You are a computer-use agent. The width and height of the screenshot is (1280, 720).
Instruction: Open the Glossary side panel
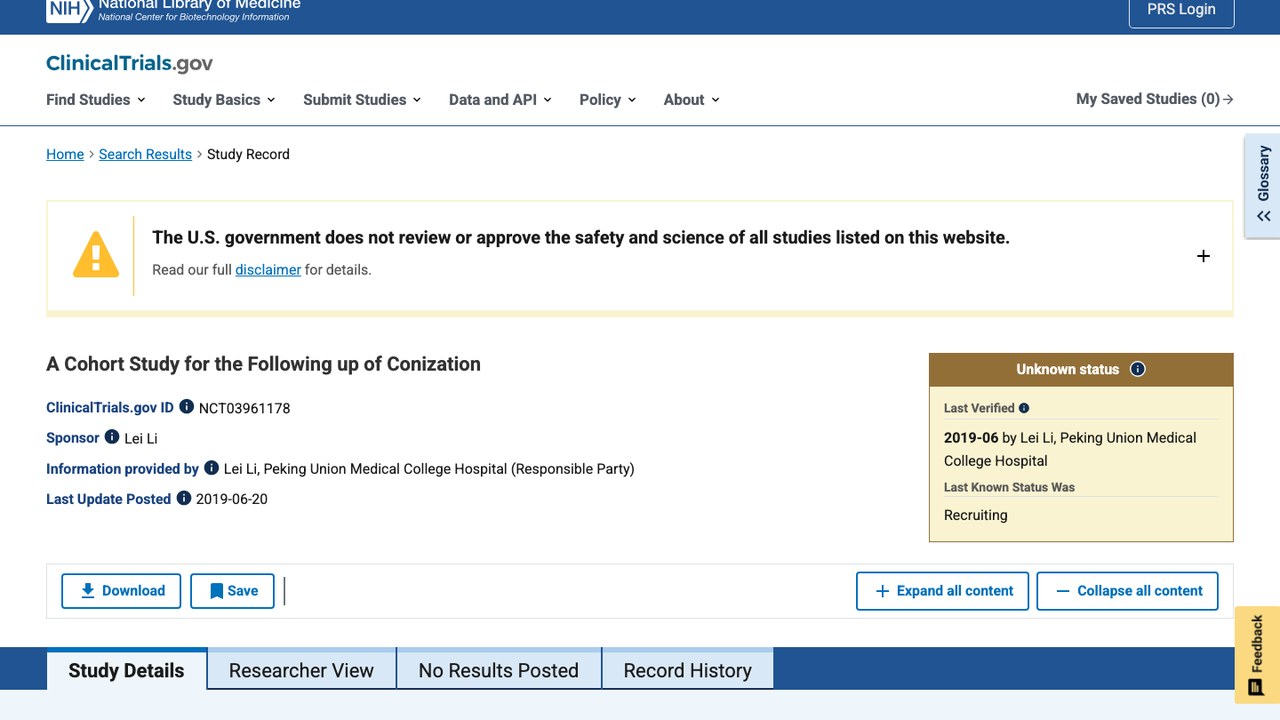1263,186
